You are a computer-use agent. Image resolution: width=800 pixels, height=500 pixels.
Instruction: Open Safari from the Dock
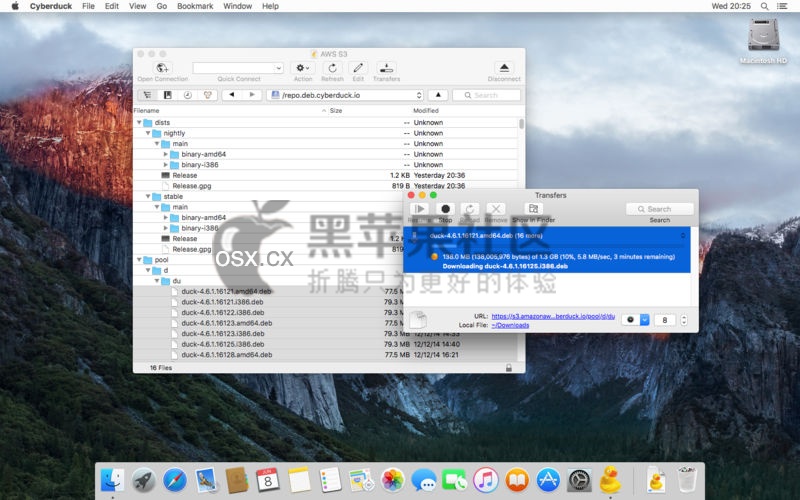point(174,480)
